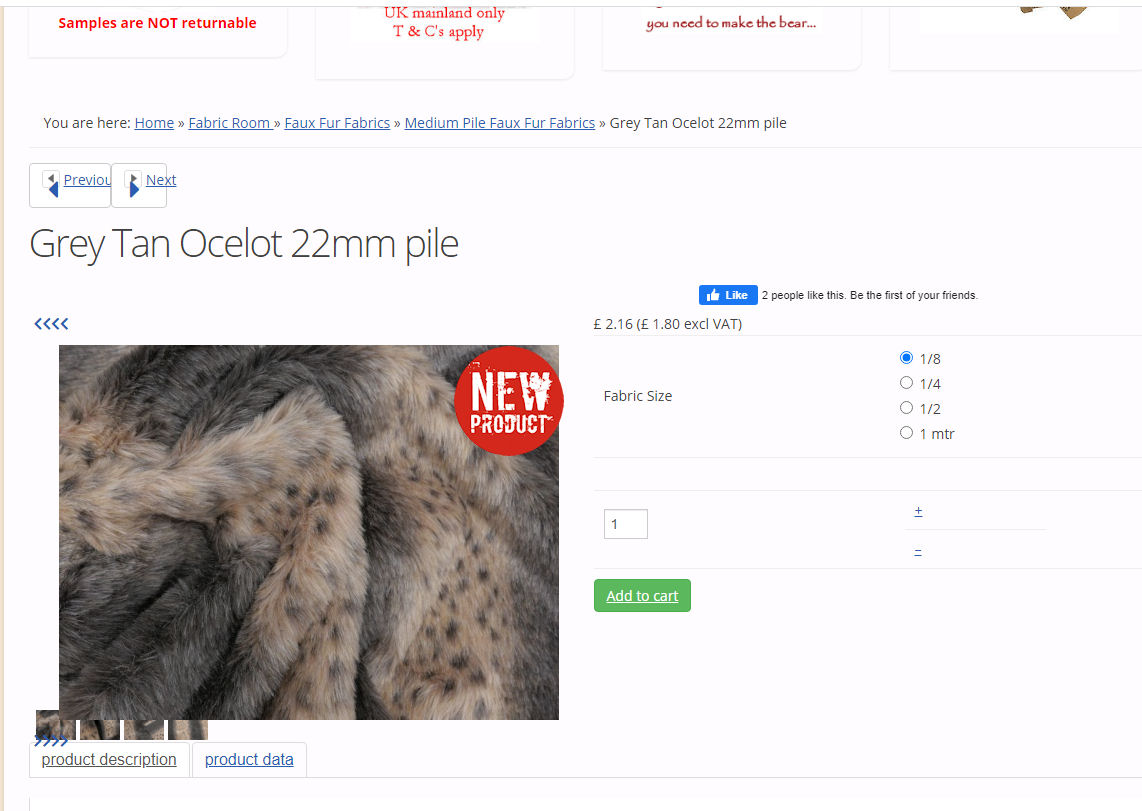Click the red New Product badge
The image size is (1142, 811).
coord(508,401)
